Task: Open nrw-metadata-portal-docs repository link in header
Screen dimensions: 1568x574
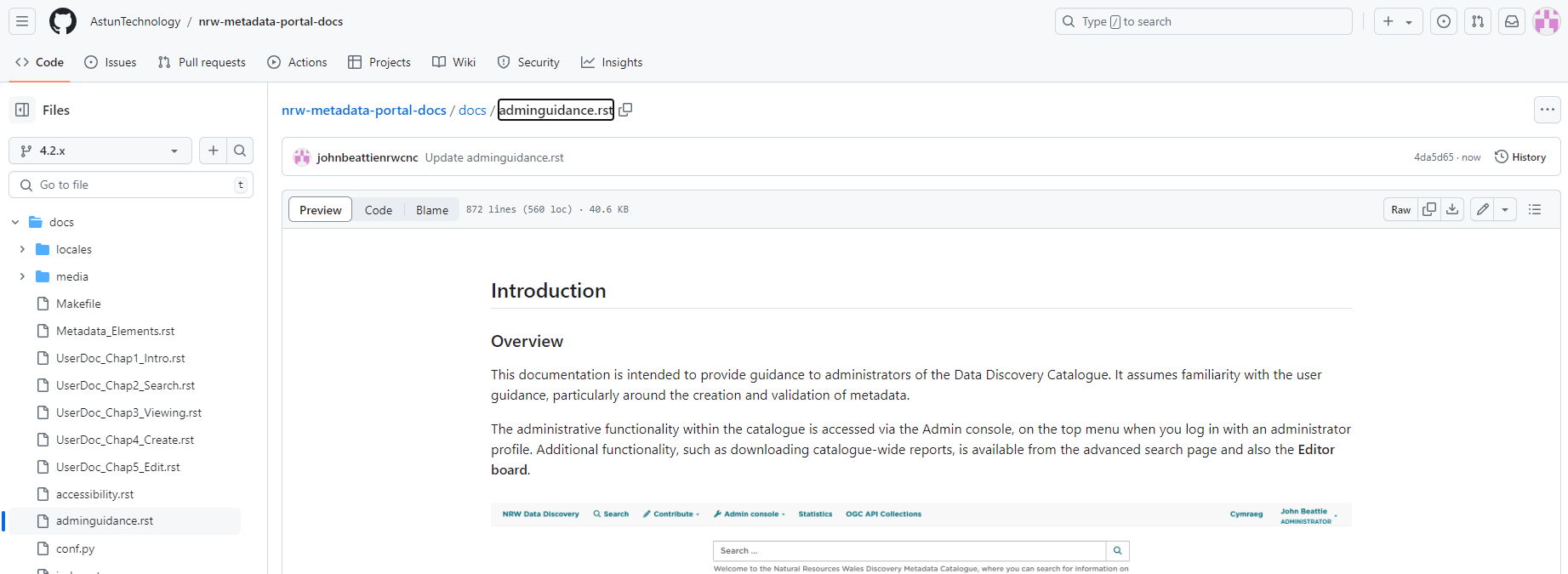Action: point(271,21)
